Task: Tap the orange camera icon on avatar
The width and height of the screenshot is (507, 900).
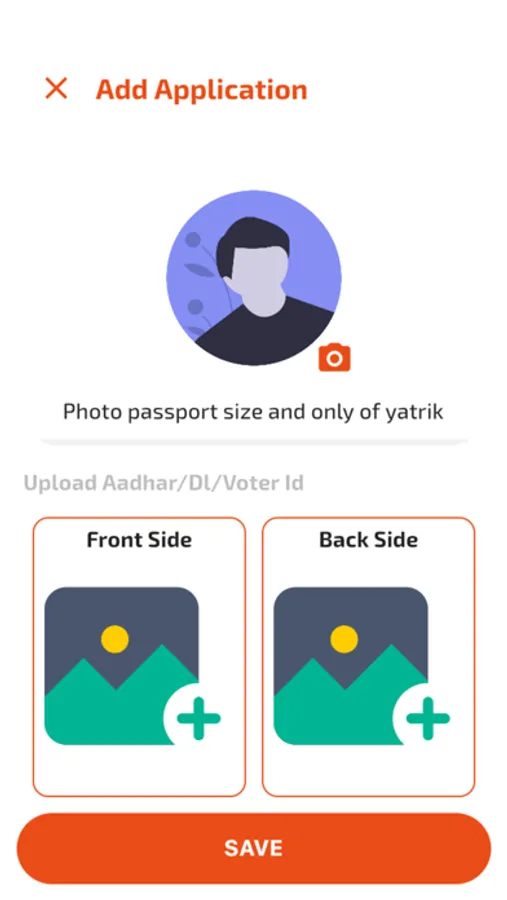Action: click(334, 358)
